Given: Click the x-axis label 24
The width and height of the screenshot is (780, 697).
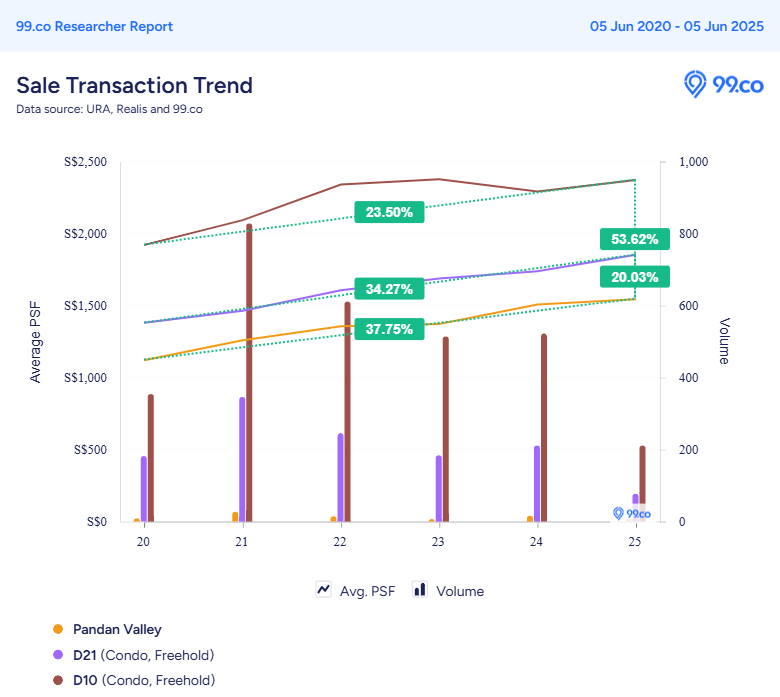Looking at the screenshot, I should [536, 541].
